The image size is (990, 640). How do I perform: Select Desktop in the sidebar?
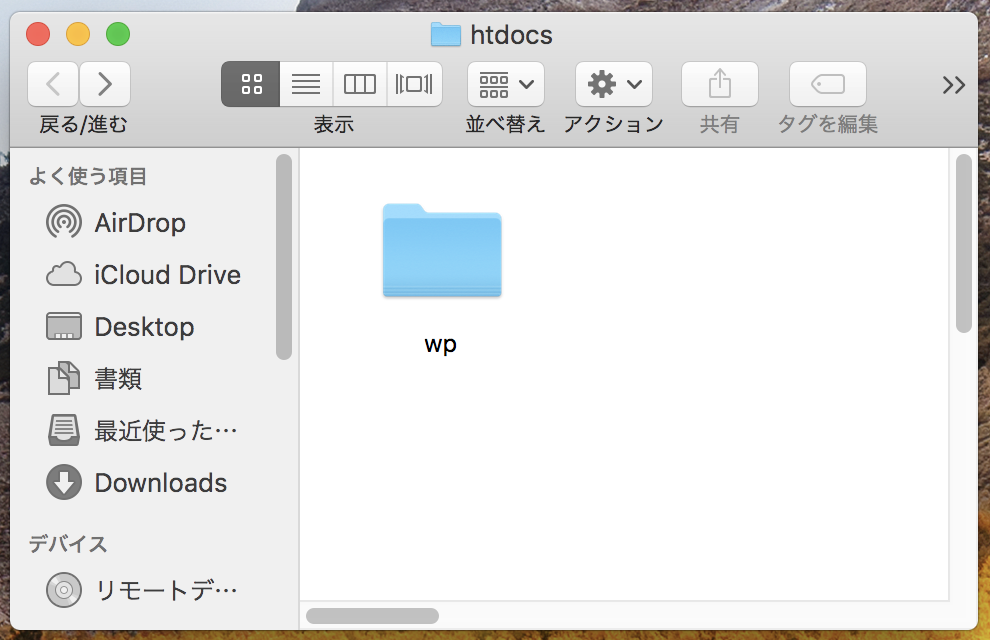pos(144,327)
